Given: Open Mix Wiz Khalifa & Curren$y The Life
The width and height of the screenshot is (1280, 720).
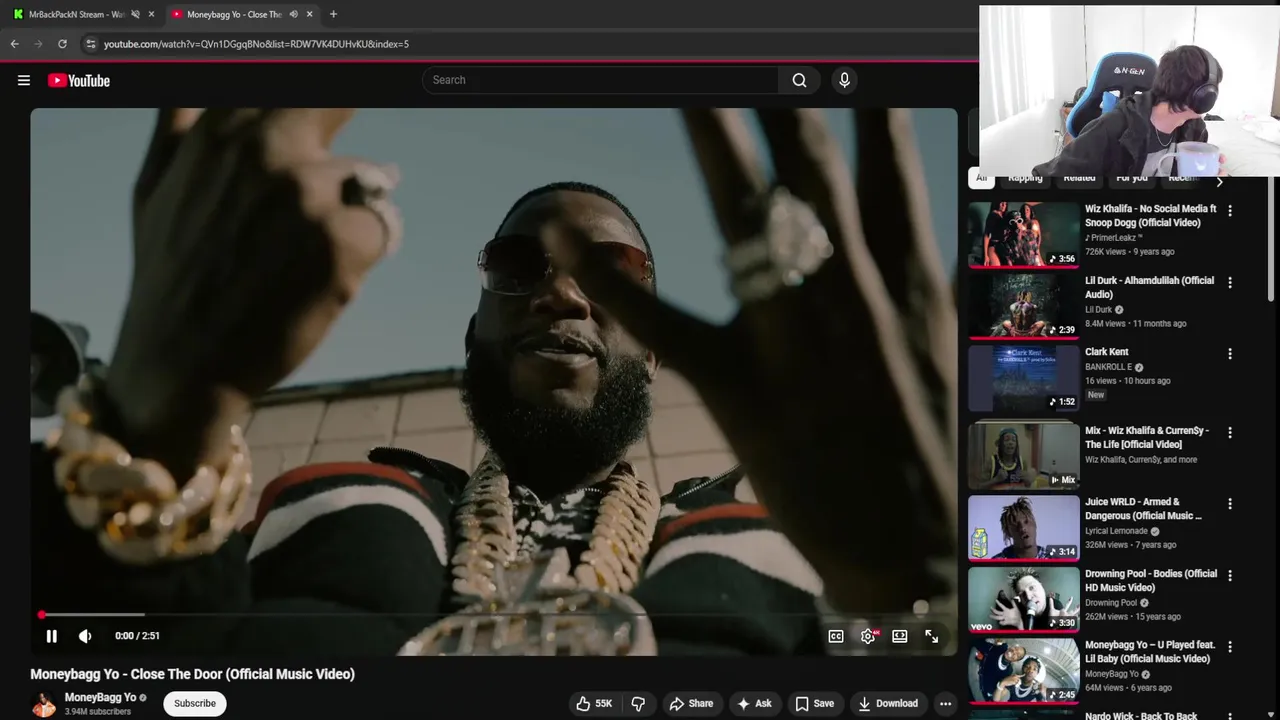Looking at the screenshot, I should coord(1147,437).
